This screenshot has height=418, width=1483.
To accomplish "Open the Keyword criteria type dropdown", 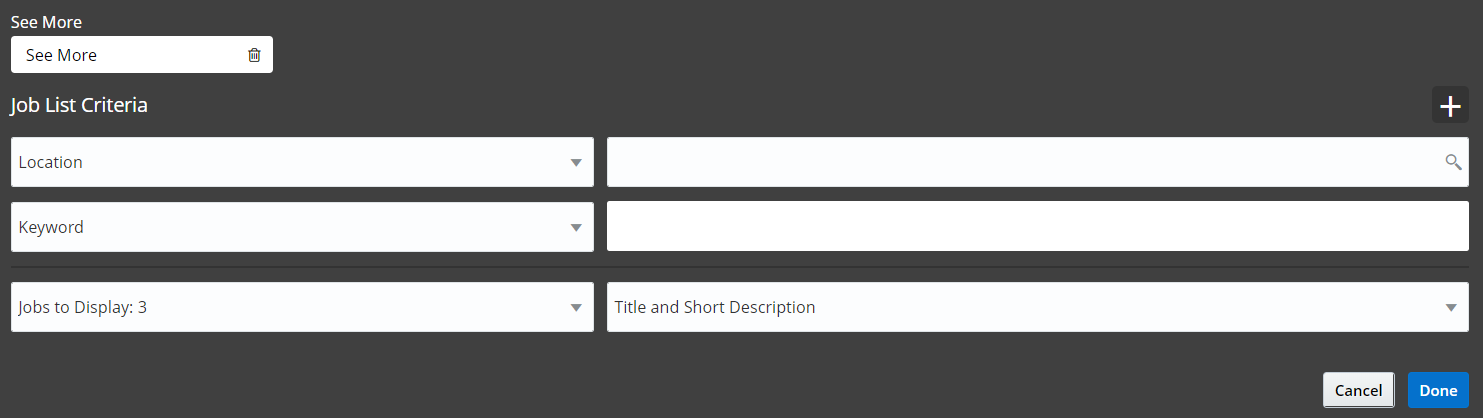I will point(300,227).
